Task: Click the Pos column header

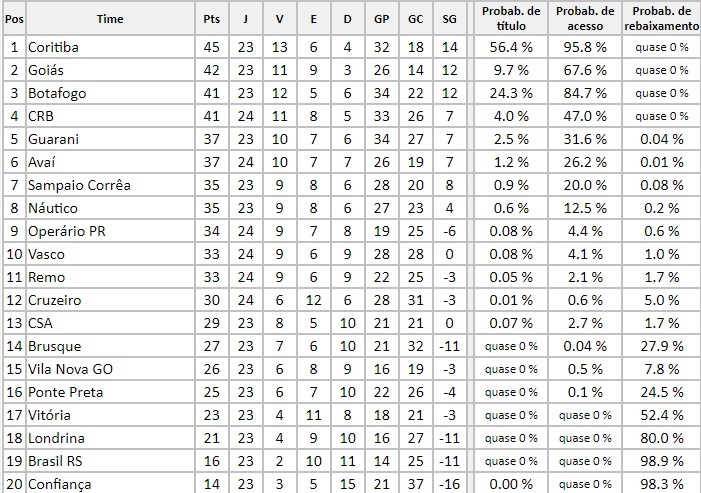Action: pos(13,18)
